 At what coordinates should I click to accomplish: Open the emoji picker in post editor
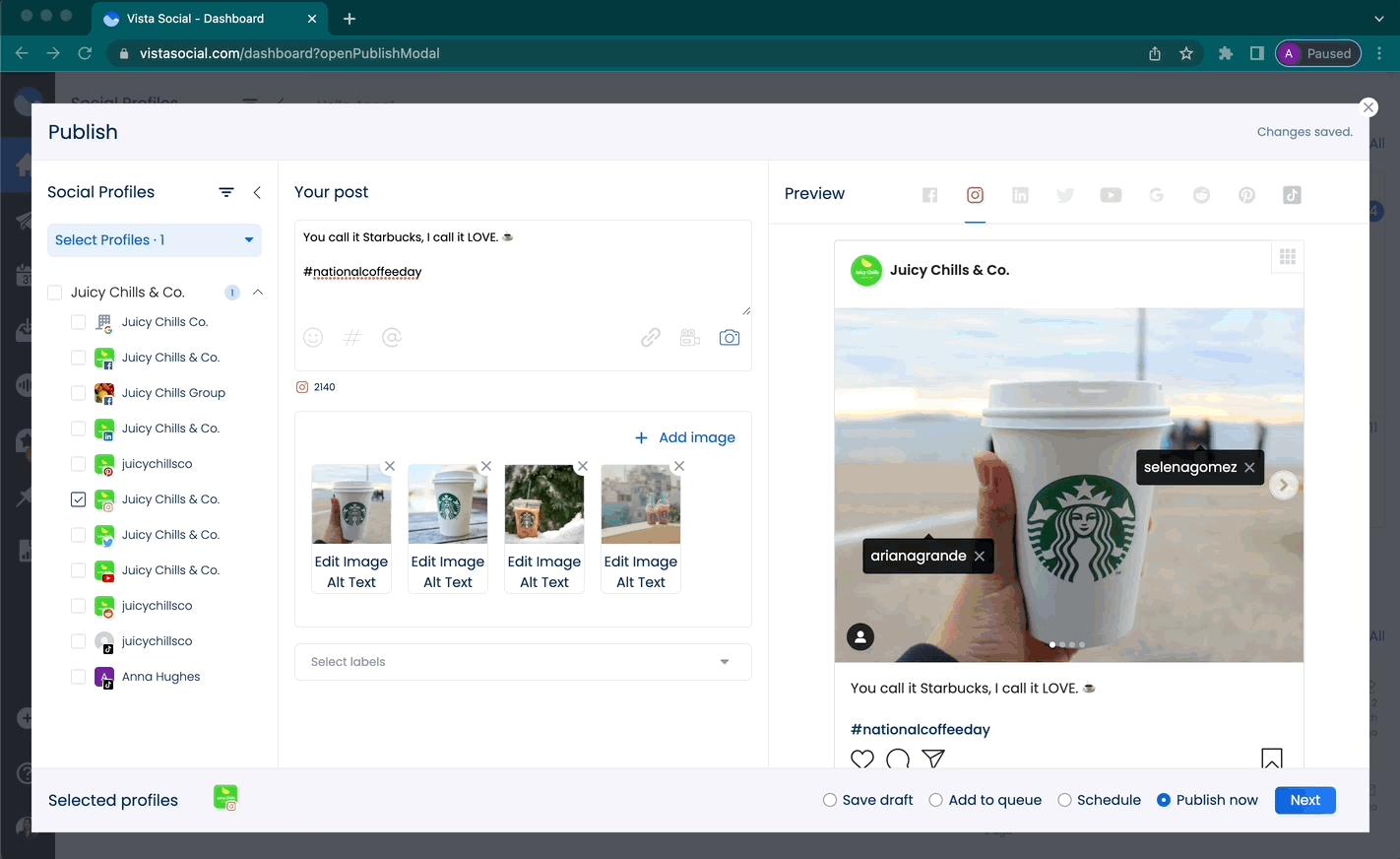point(313,338)
